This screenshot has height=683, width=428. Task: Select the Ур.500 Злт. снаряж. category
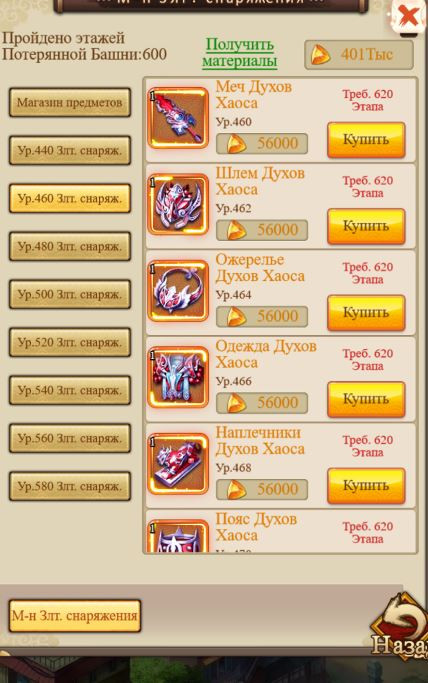(x=70, y=294)
